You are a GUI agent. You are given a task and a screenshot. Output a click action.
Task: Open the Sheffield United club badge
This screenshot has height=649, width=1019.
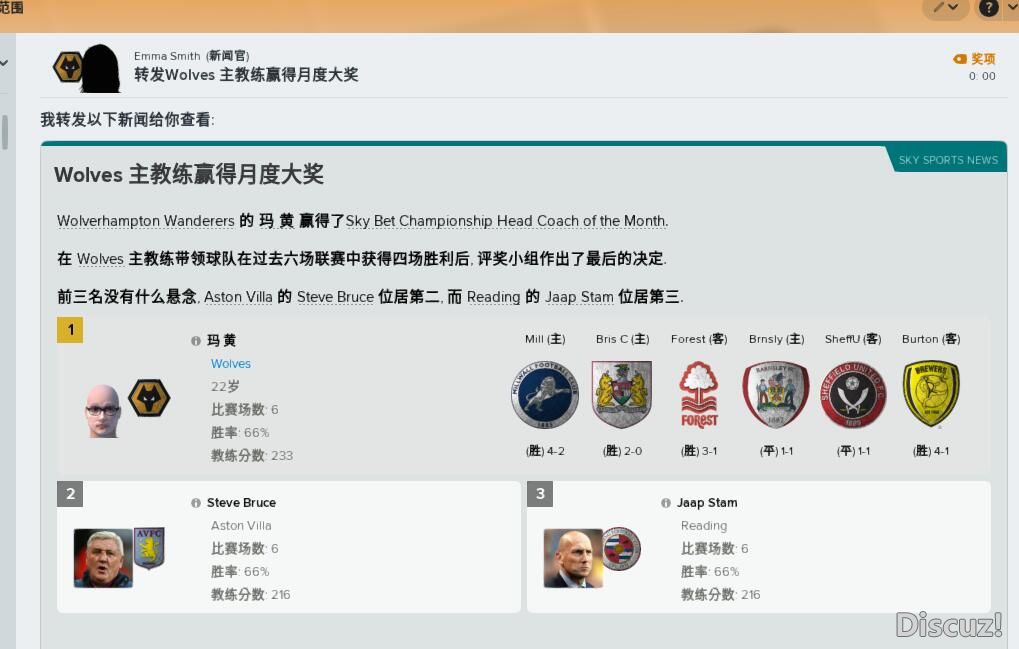(x=853, y=394)
